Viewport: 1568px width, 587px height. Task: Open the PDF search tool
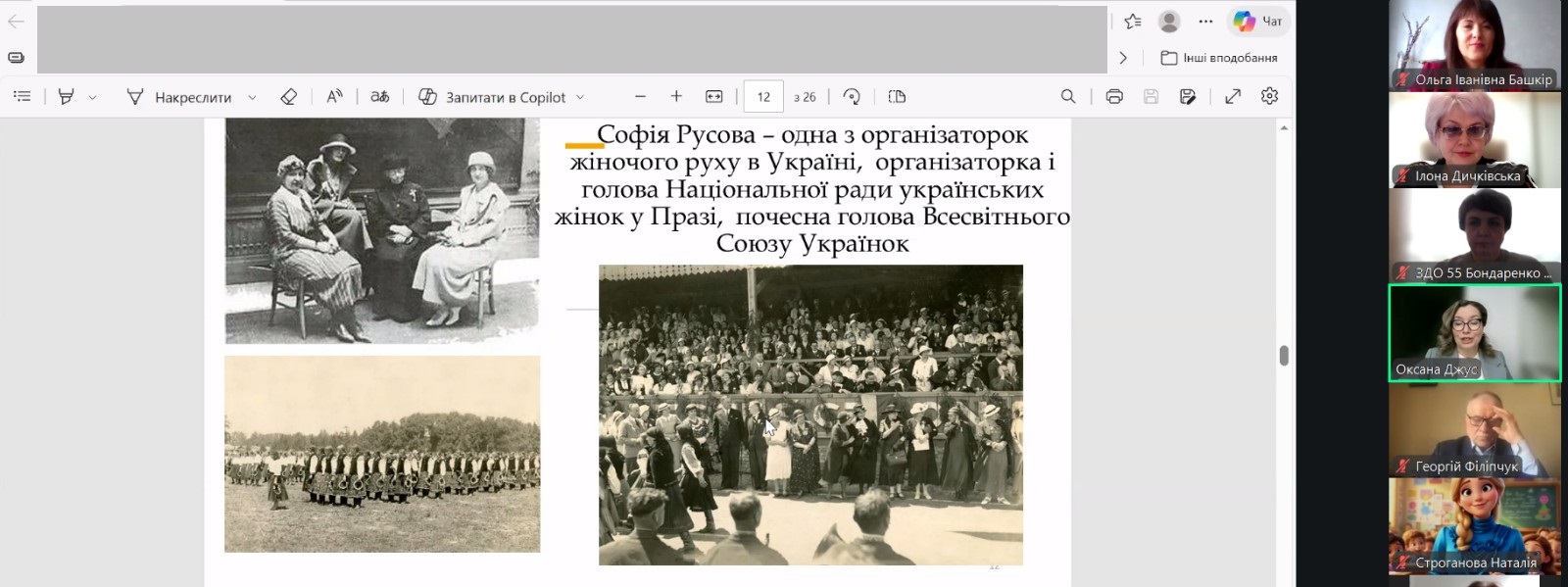pos(1068,96)
